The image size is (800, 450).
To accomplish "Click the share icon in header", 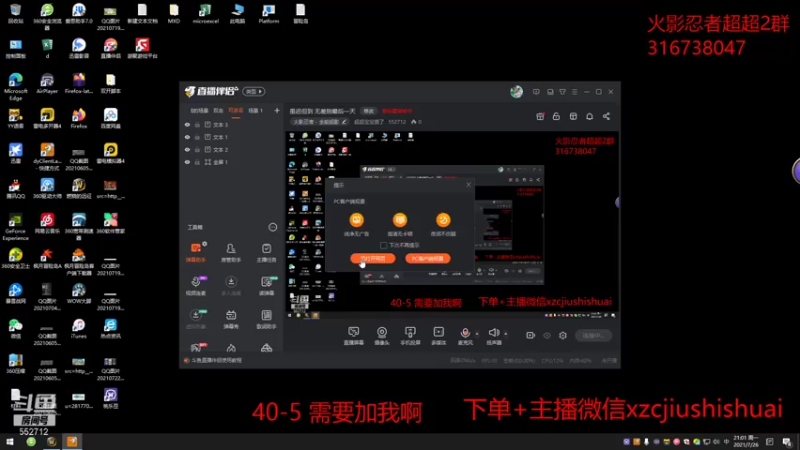I will (606, 116).
